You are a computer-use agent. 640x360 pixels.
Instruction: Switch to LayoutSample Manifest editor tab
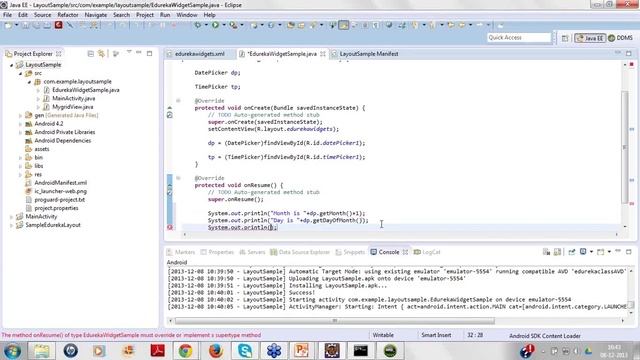click(369, 54)
